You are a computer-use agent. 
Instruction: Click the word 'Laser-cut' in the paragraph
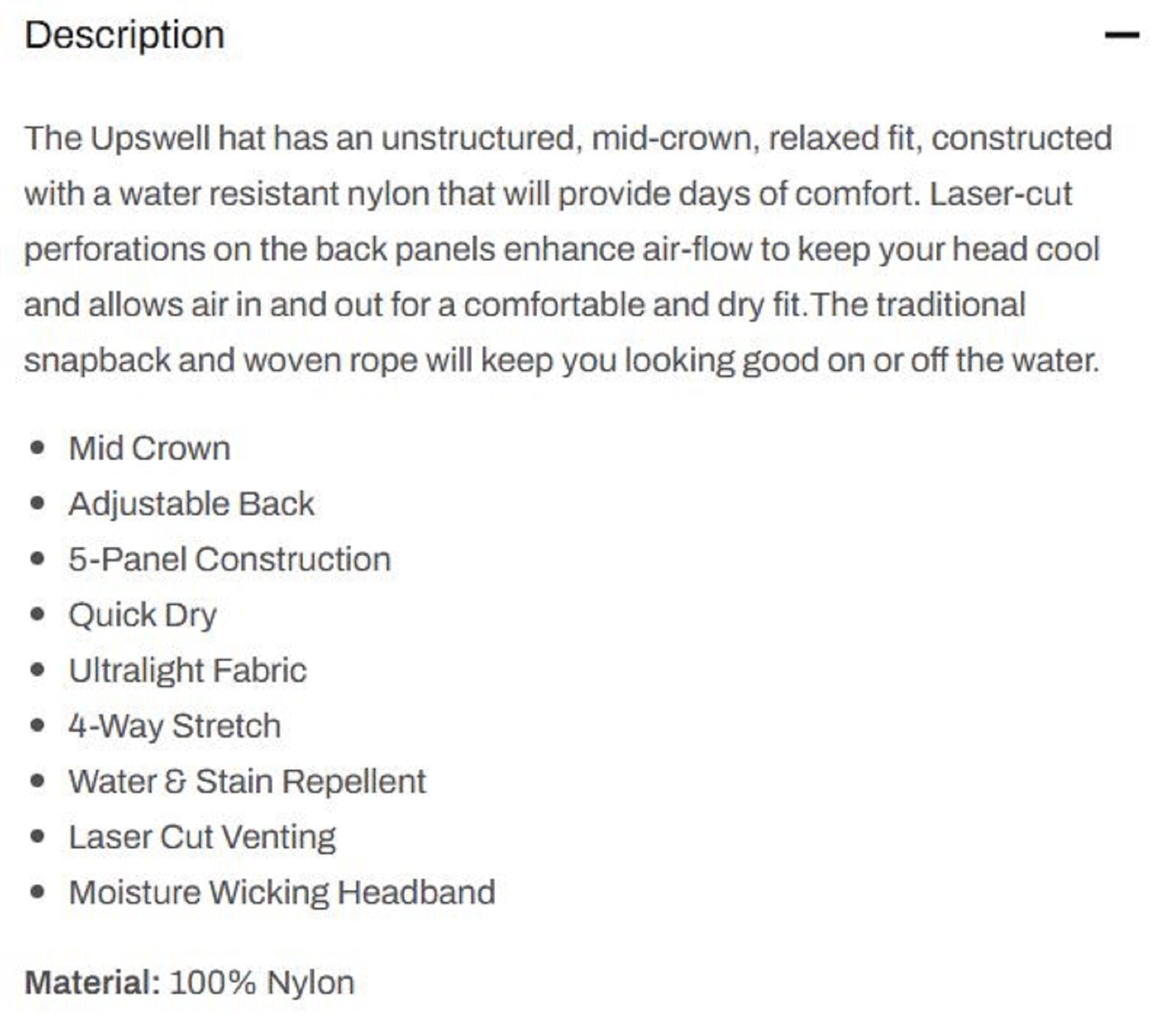coord(1000,194)
